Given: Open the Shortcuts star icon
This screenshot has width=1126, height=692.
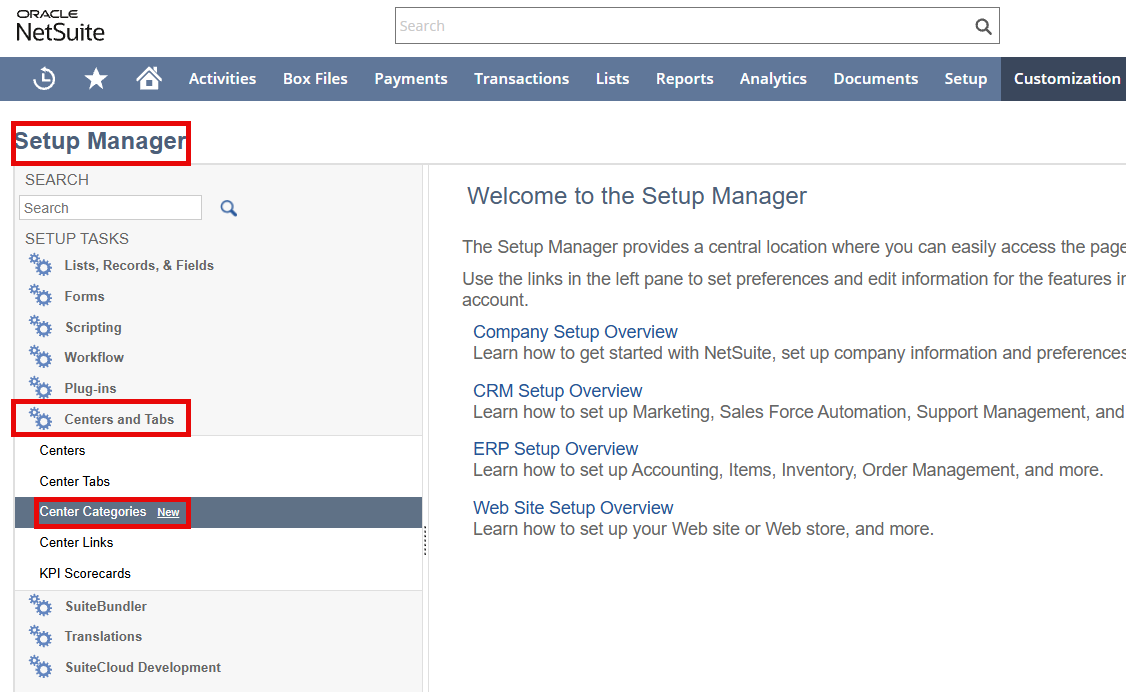Looking at the screenshot, I should (96, 78).
